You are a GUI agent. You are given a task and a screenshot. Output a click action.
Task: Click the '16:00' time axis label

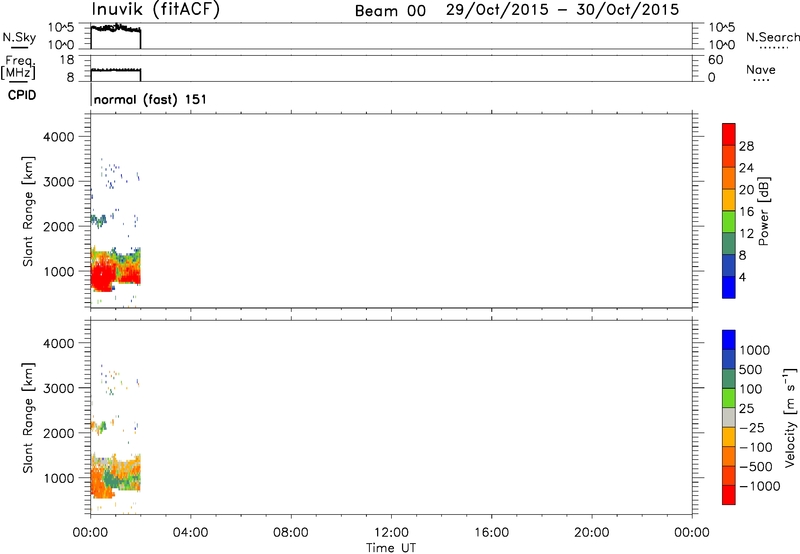point(491,533)
